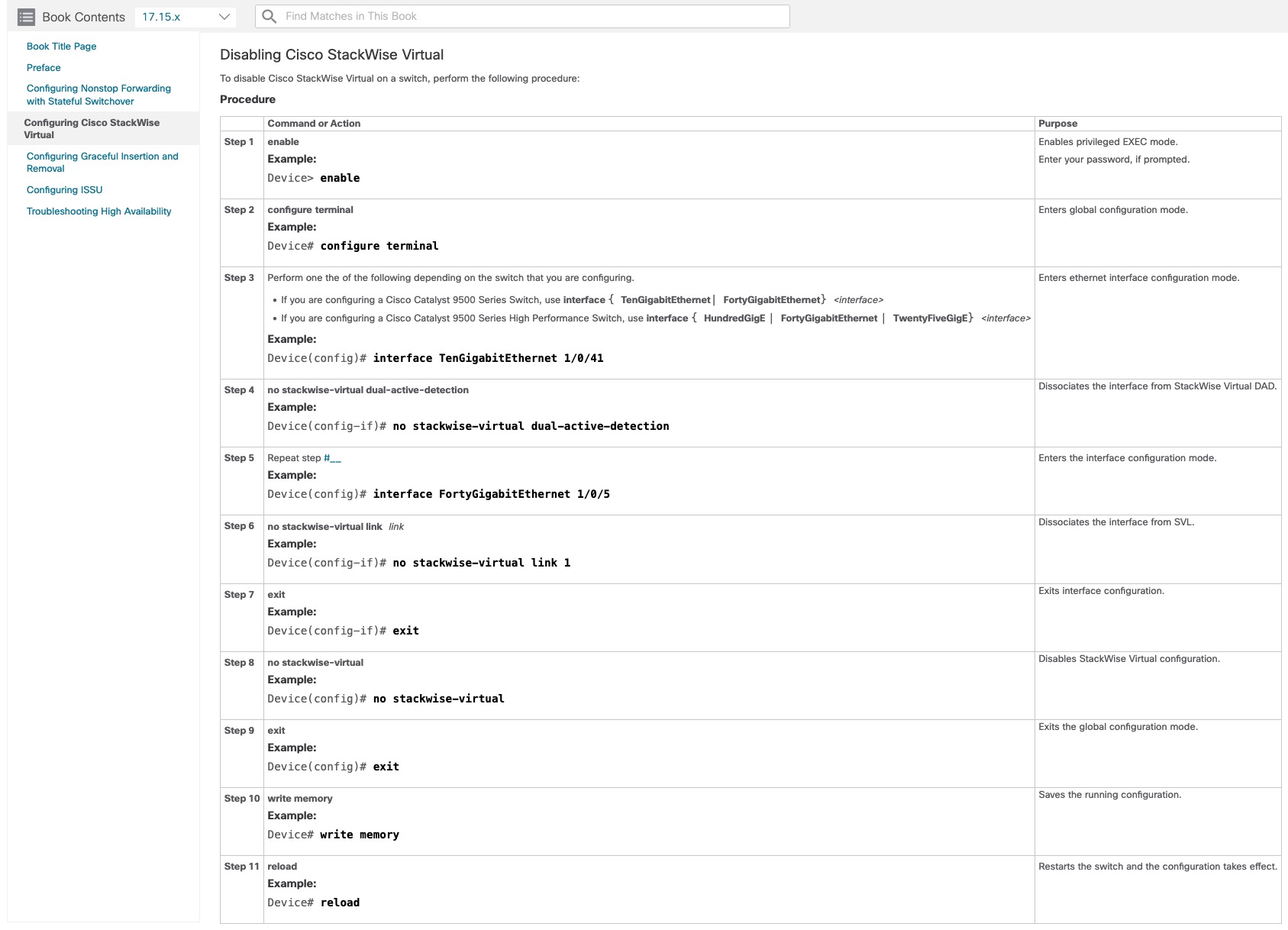Open the 17.15.x version dropdown
The height and width of the screenshot is (930, 1288).
click(186, 17)
